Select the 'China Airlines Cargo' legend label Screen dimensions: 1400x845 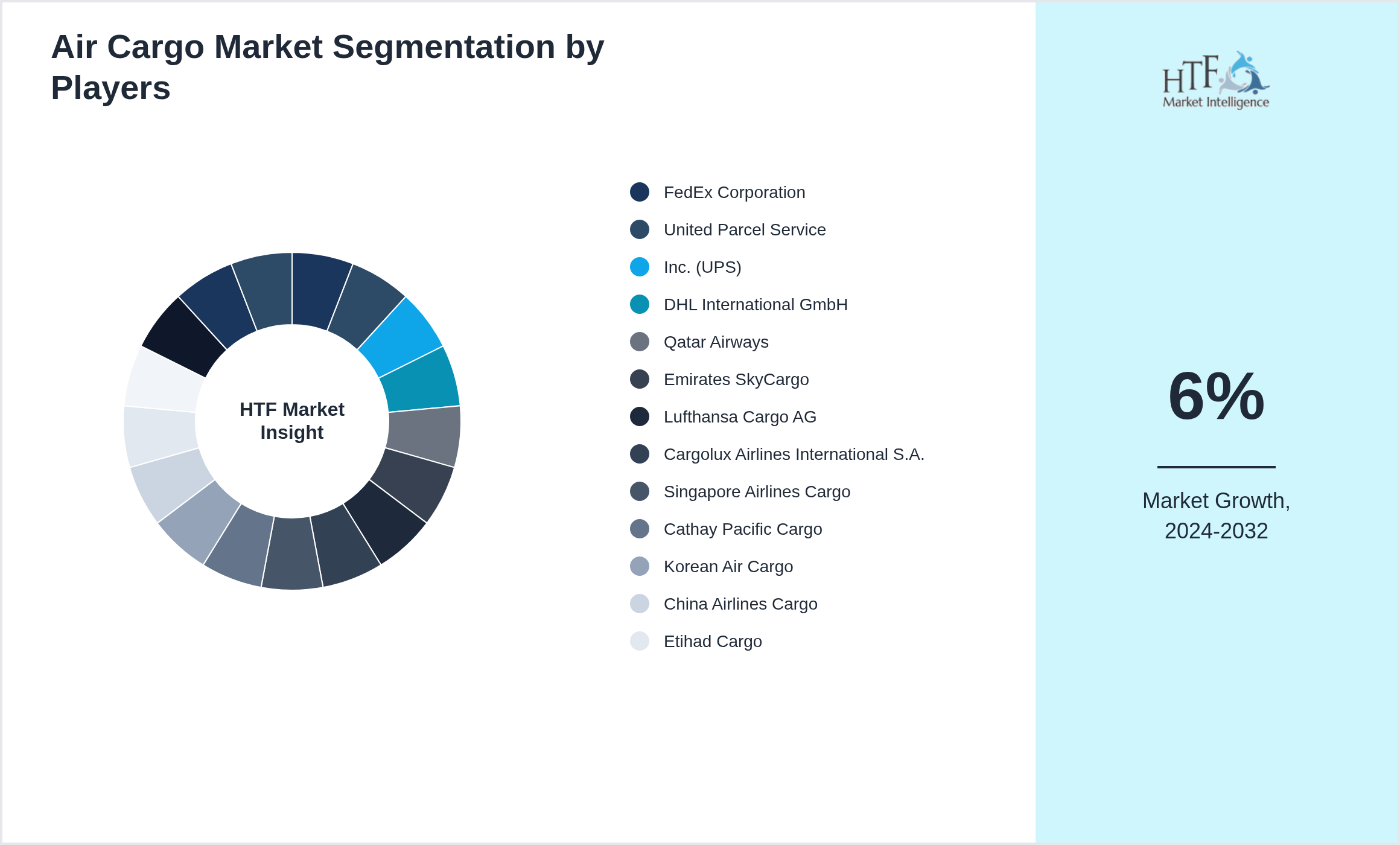[x=740, y=604]
